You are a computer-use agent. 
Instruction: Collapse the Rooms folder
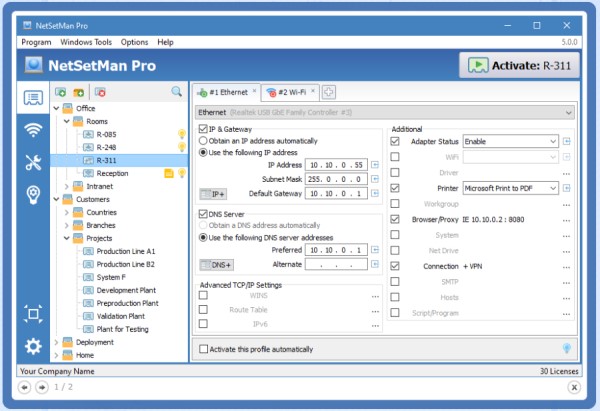(x=67, y=122)
